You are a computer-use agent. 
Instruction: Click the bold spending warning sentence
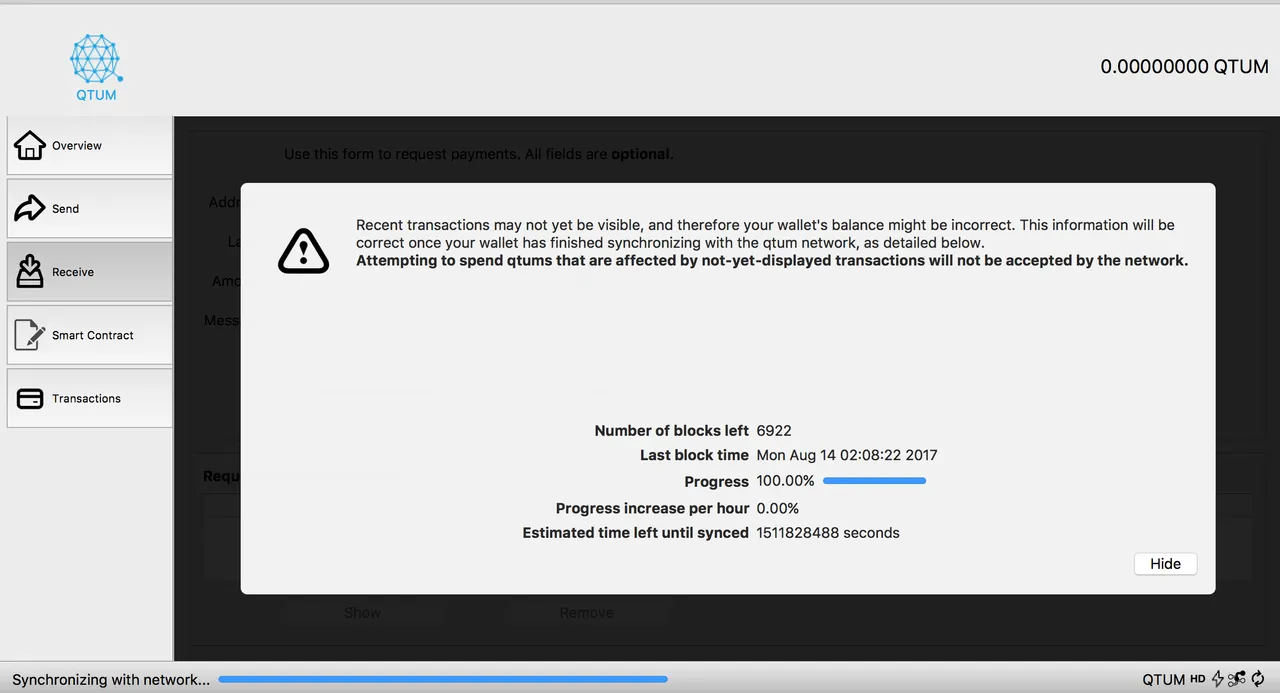[772, 261]
